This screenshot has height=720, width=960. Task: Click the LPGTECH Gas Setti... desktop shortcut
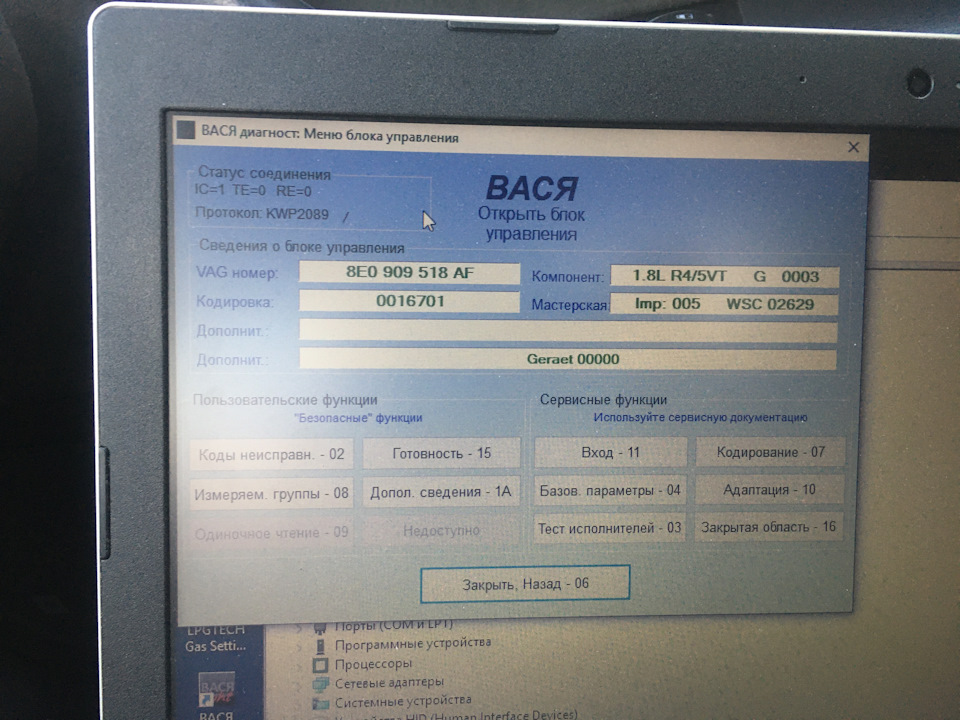click(x=216, y=638)
